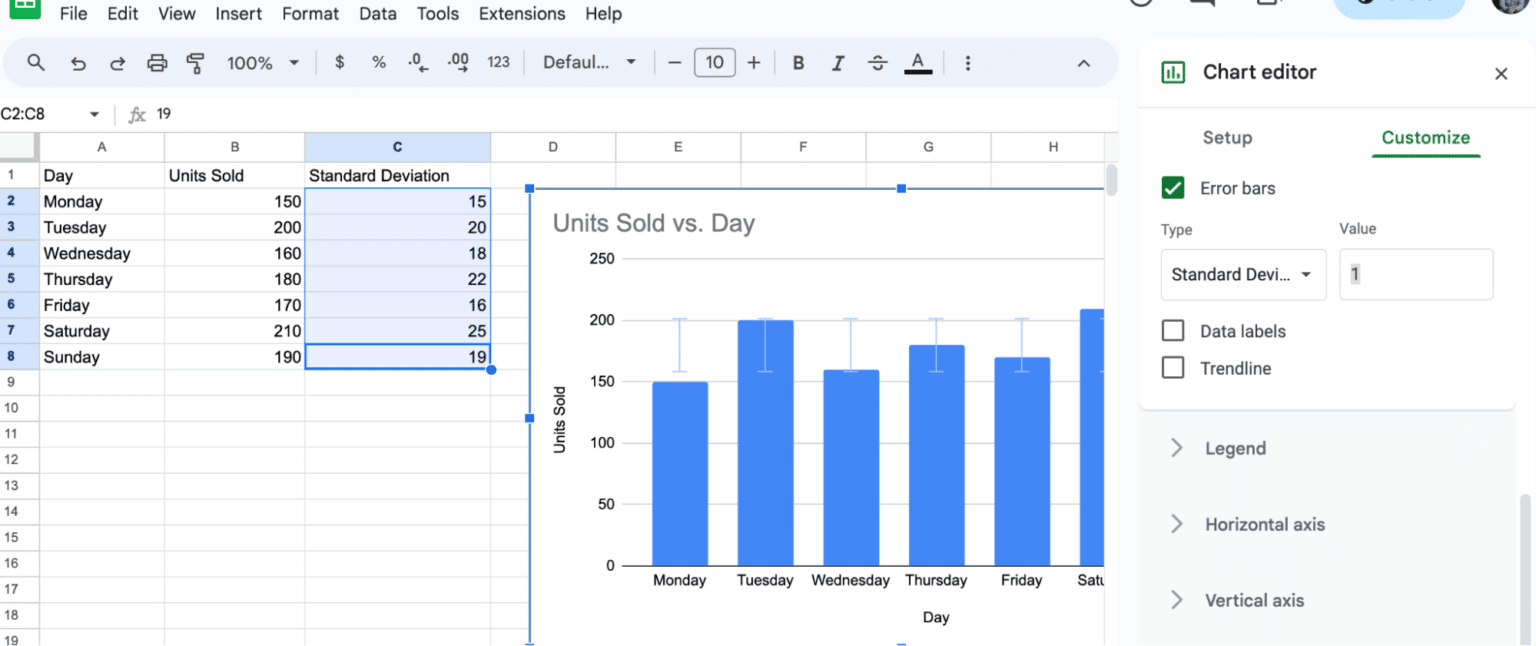Open the Tools menu
Viewport: 1536px width, 646px height.
(x=438, y=14)
